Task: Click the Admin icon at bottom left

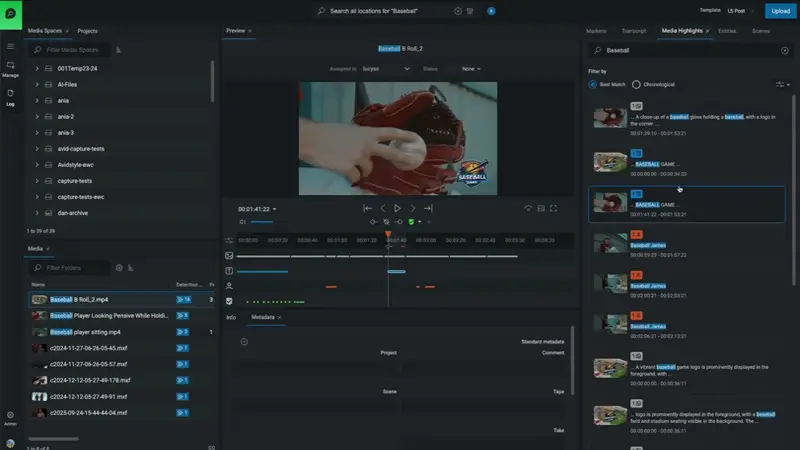Action: 10,416
